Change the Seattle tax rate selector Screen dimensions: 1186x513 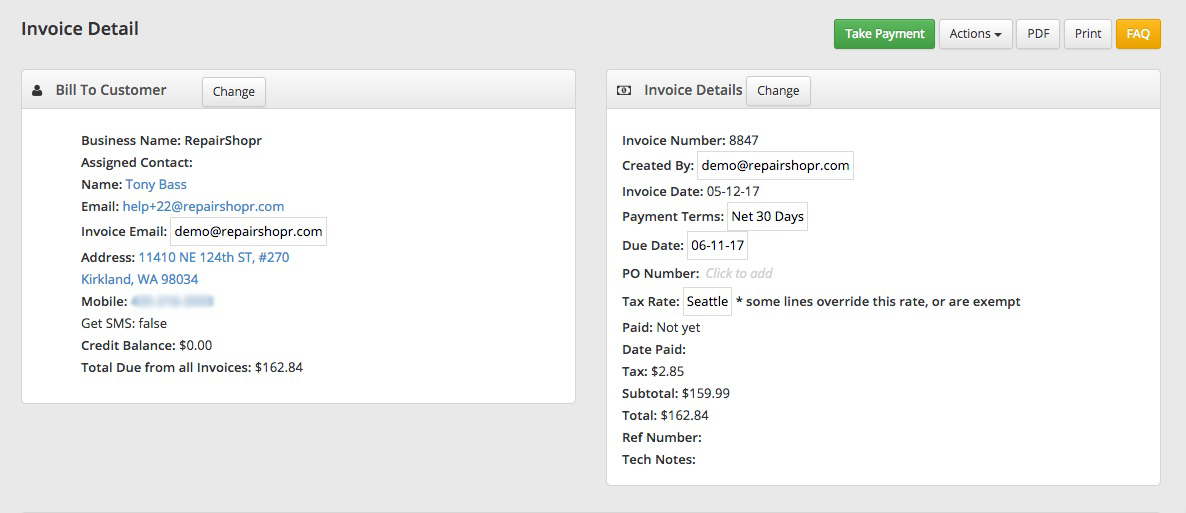(x=707, y=302)
